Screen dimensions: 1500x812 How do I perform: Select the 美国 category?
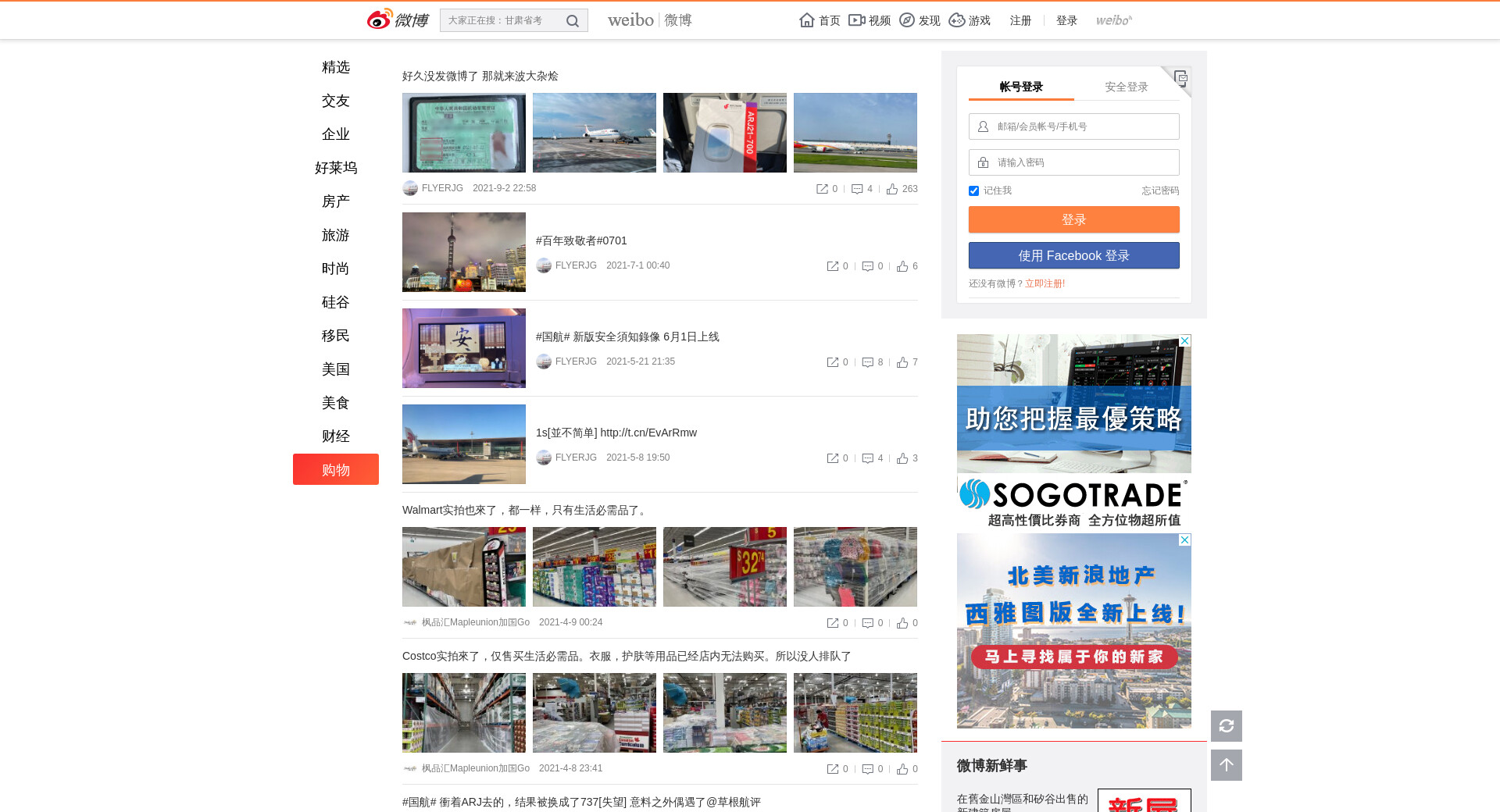[x=336, y=369]
